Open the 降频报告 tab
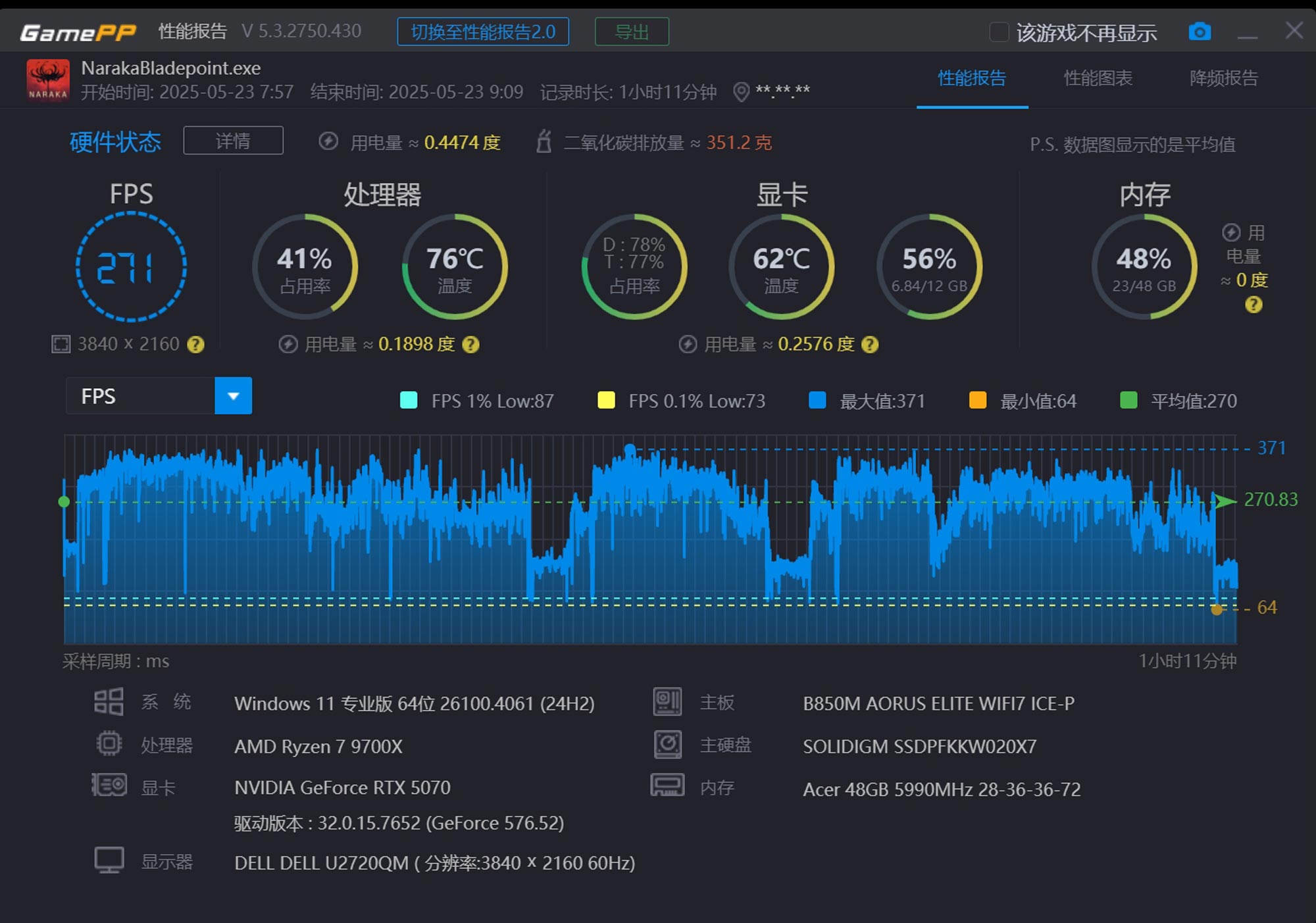Image resolution: width=1316 pixels, height=923 pixels. (1223, 78)
